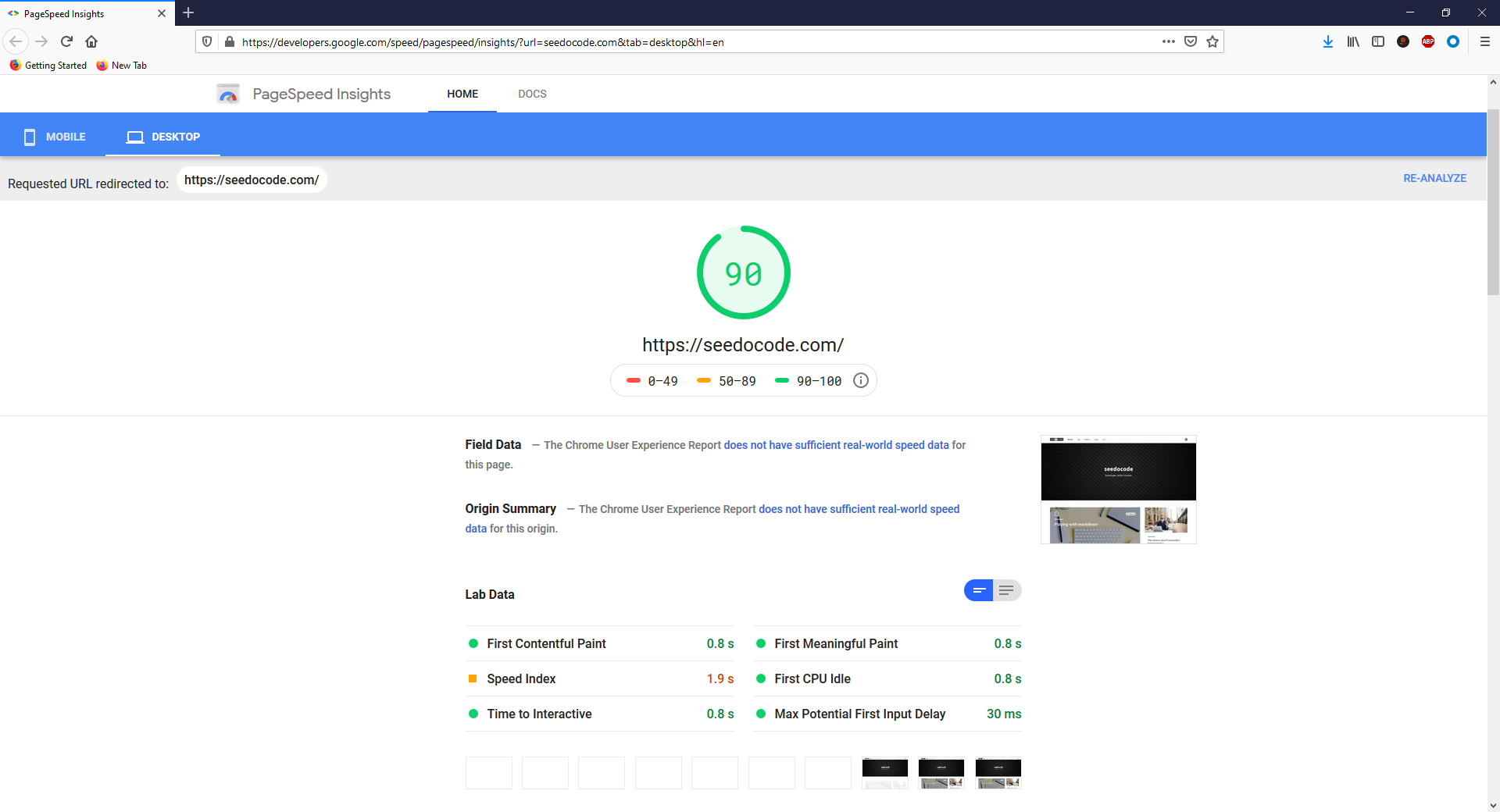
Task: Switch Lab Data to compact view
Action: click(x=978, y=590)
